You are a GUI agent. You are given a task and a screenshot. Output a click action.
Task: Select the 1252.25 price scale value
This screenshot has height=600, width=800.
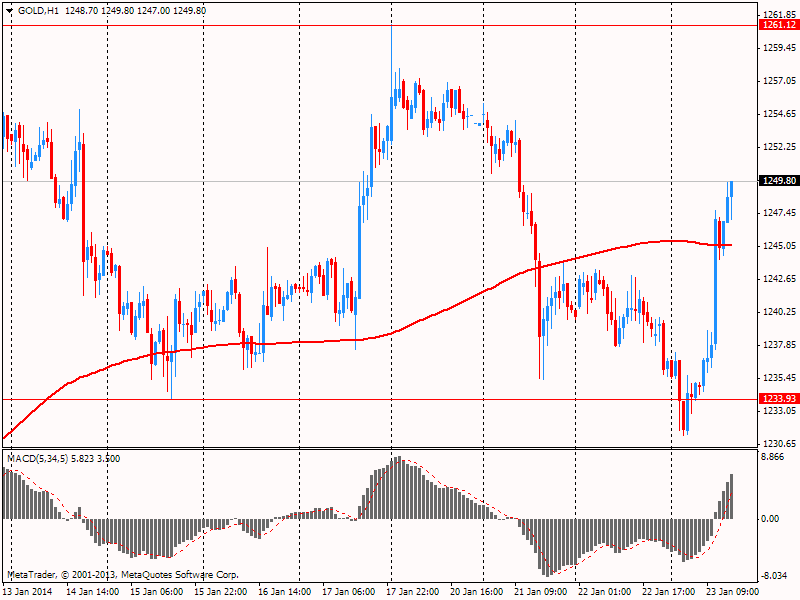point(779,147)
